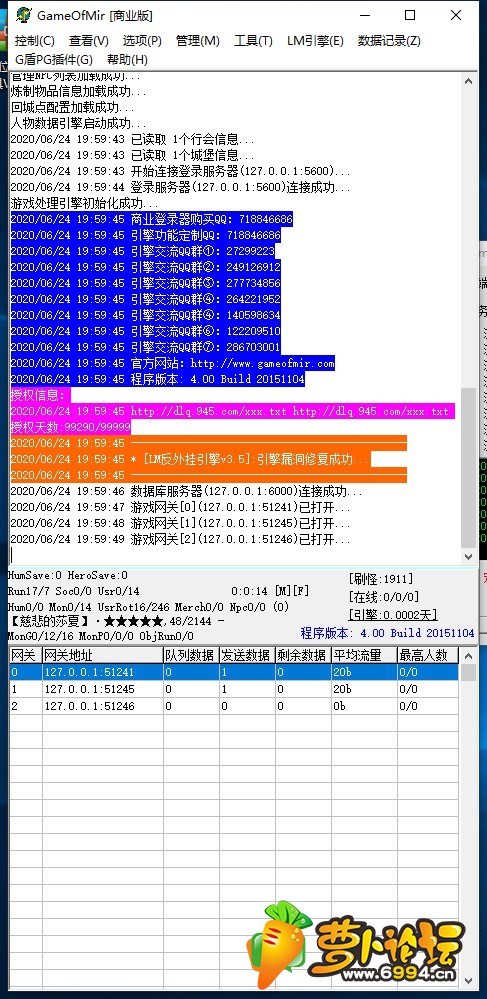The width and height of the screenshot is (487, 999).
Task: Click the 平均流量 column header
Action: (x=363, y=655)
